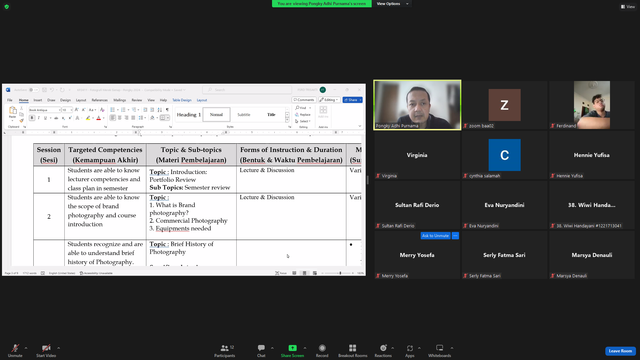640x360 pixels.
Task: Click the Start Video camera icon
Action: point(46,348)
